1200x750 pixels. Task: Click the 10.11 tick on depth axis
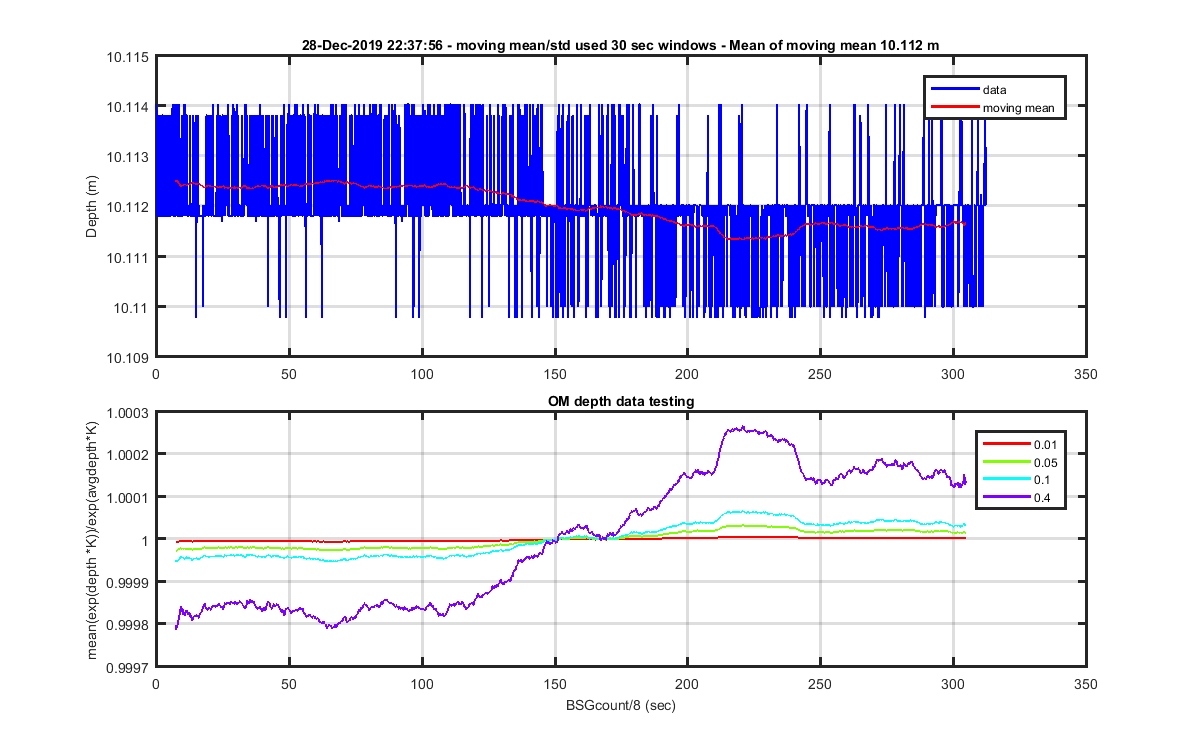(132, 307)
